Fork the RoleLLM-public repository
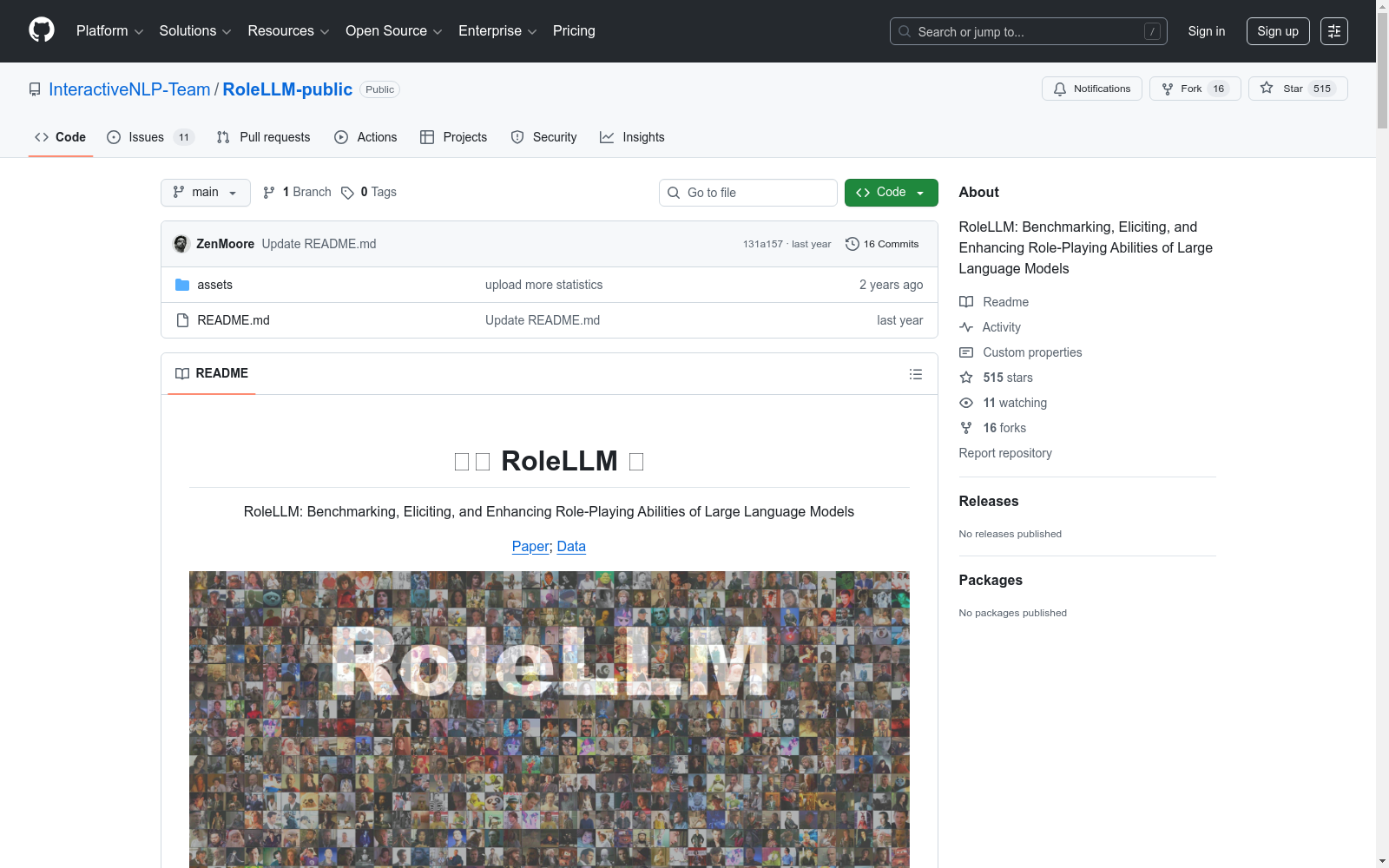 (1195, 89)
